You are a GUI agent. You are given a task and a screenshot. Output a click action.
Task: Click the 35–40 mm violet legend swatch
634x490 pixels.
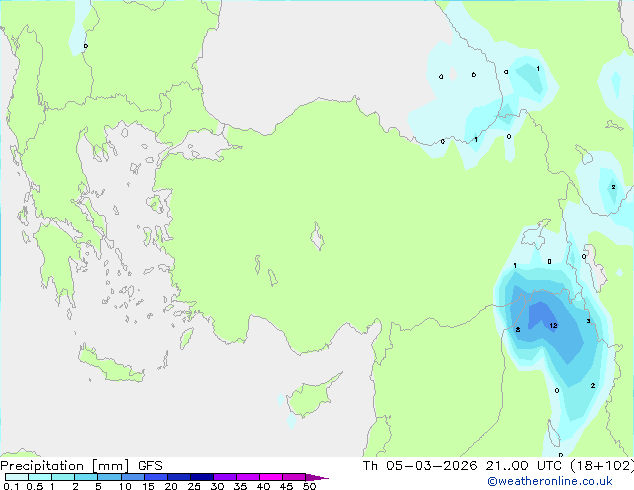click(x=247, y=477)
